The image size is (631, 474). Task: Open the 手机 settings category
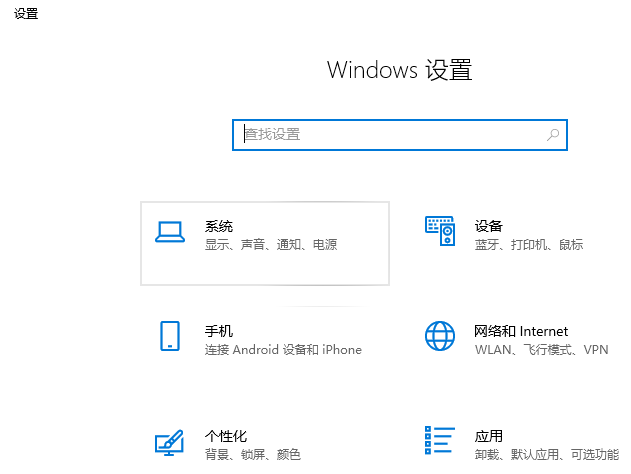click(x=219, y=331)
